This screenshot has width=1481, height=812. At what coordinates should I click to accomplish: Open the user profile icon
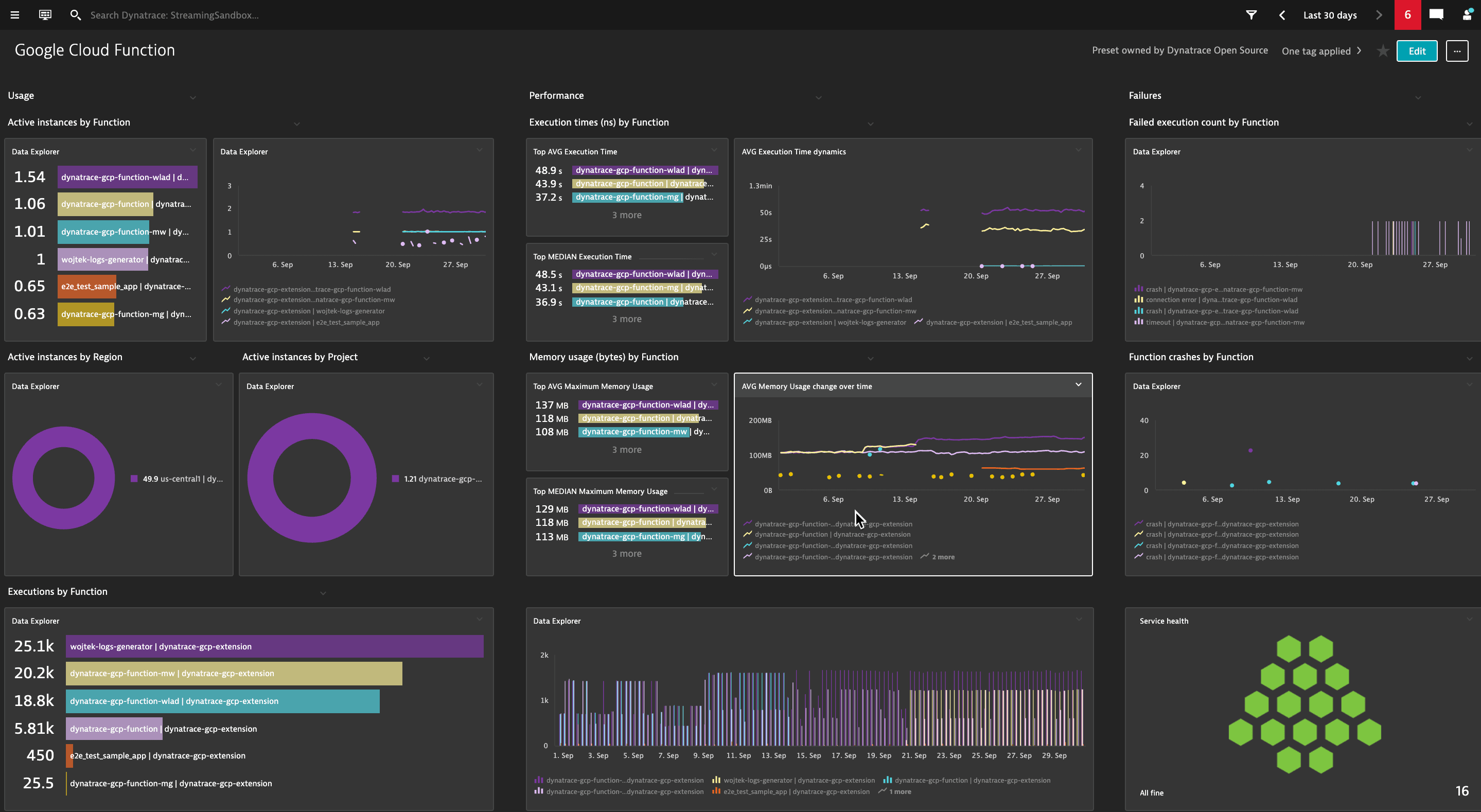[x=1467, y=15]
